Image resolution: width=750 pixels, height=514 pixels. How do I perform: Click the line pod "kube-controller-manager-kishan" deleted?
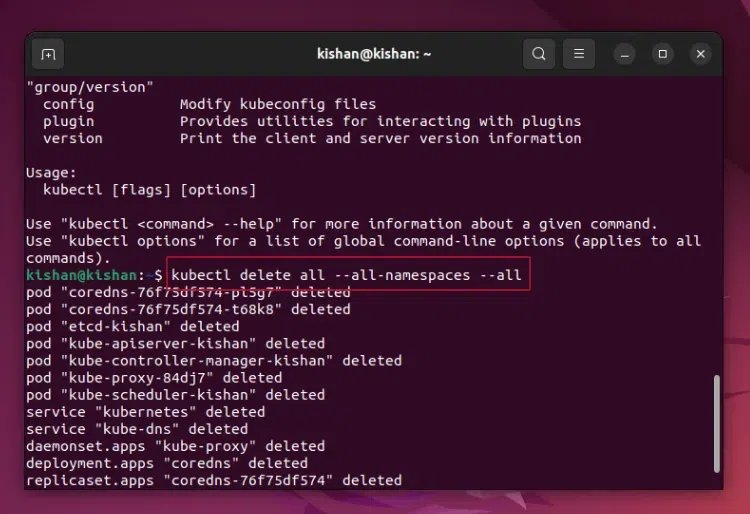tap(214, 361)
